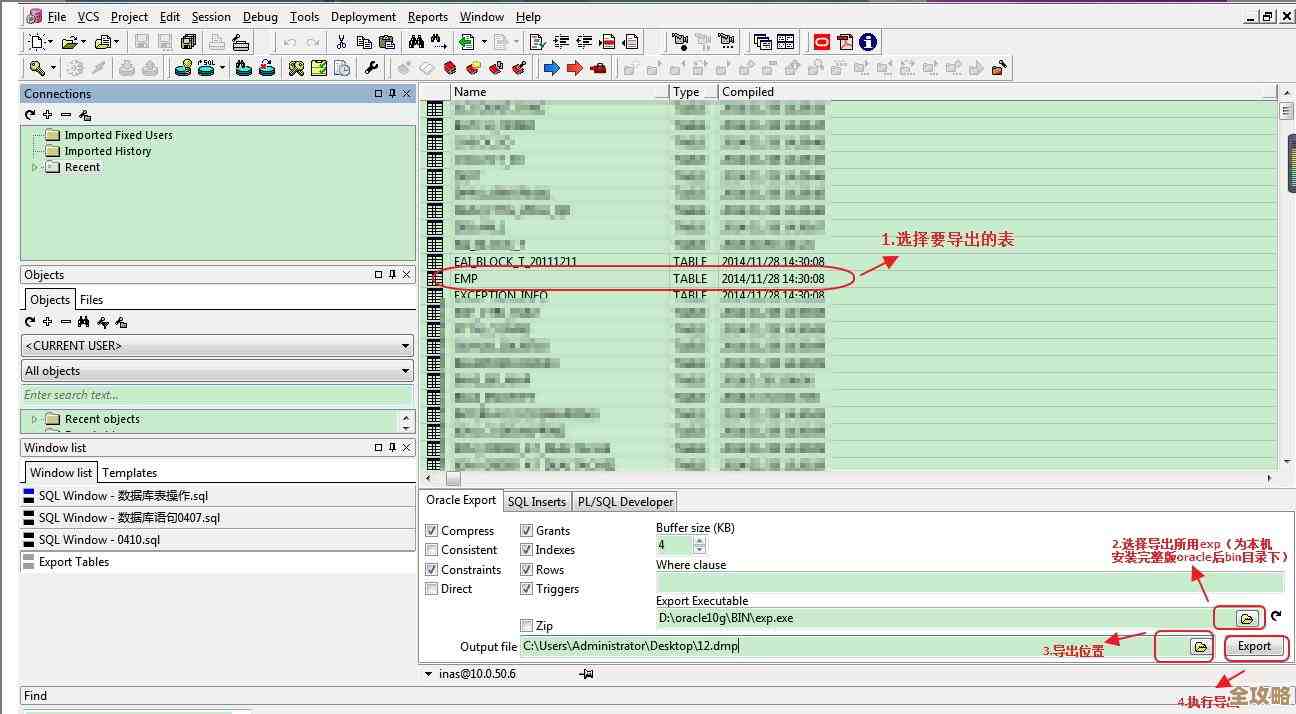Click the binoculars Find icon in main toolbar
The image size is (1296, 714).
tap(417, 42)
